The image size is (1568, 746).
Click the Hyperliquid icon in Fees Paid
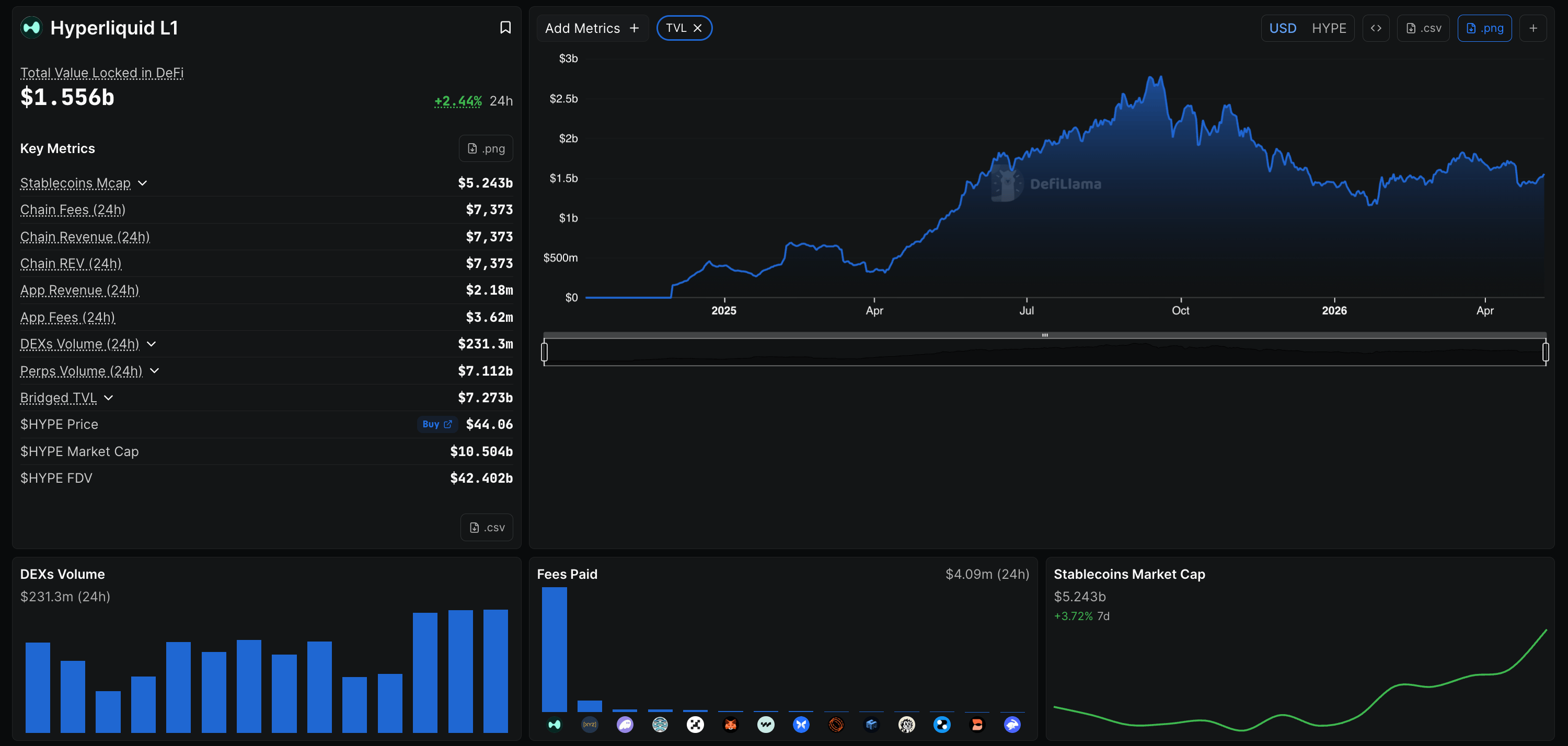(x=554, y=724)
